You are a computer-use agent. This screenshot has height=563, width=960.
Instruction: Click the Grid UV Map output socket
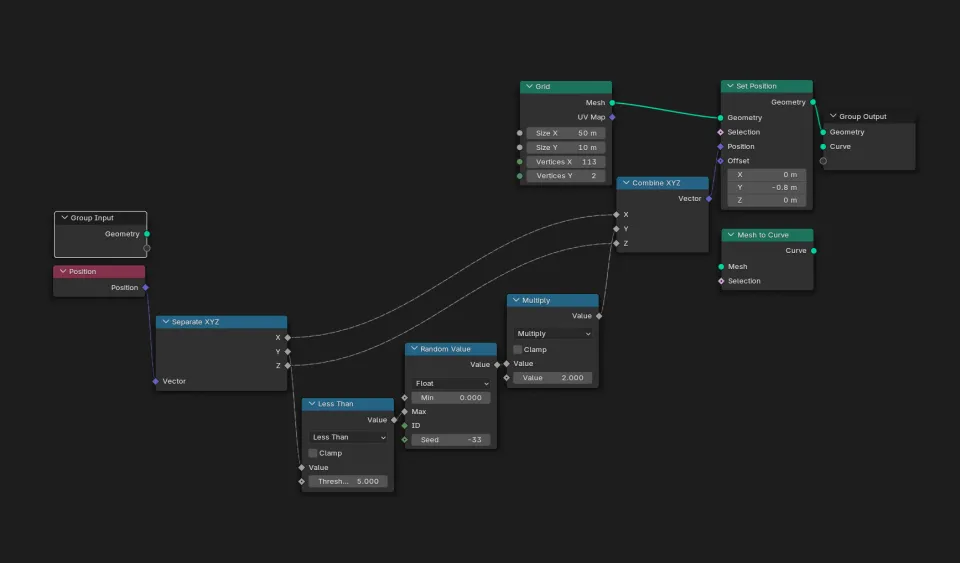(x=612, y=117)
